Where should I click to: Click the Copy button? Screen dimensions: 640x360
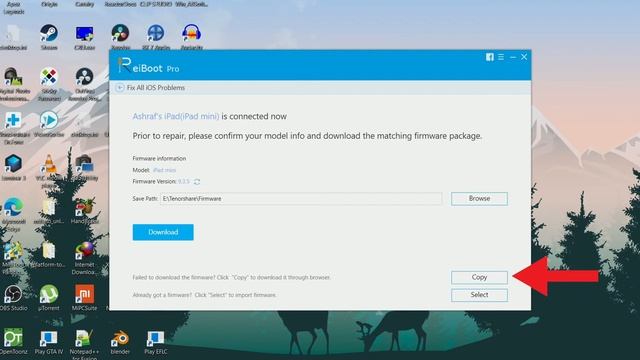pos(479,278)
